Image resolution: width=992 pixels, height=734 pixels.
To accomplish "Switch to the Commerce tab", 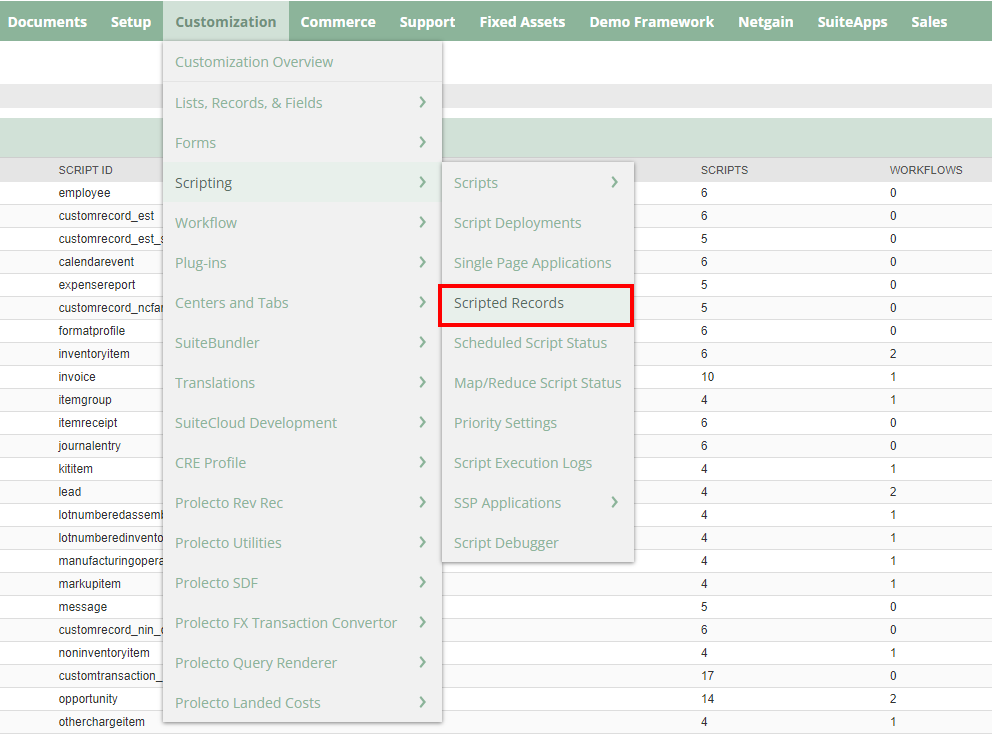I will click(338, 22).
